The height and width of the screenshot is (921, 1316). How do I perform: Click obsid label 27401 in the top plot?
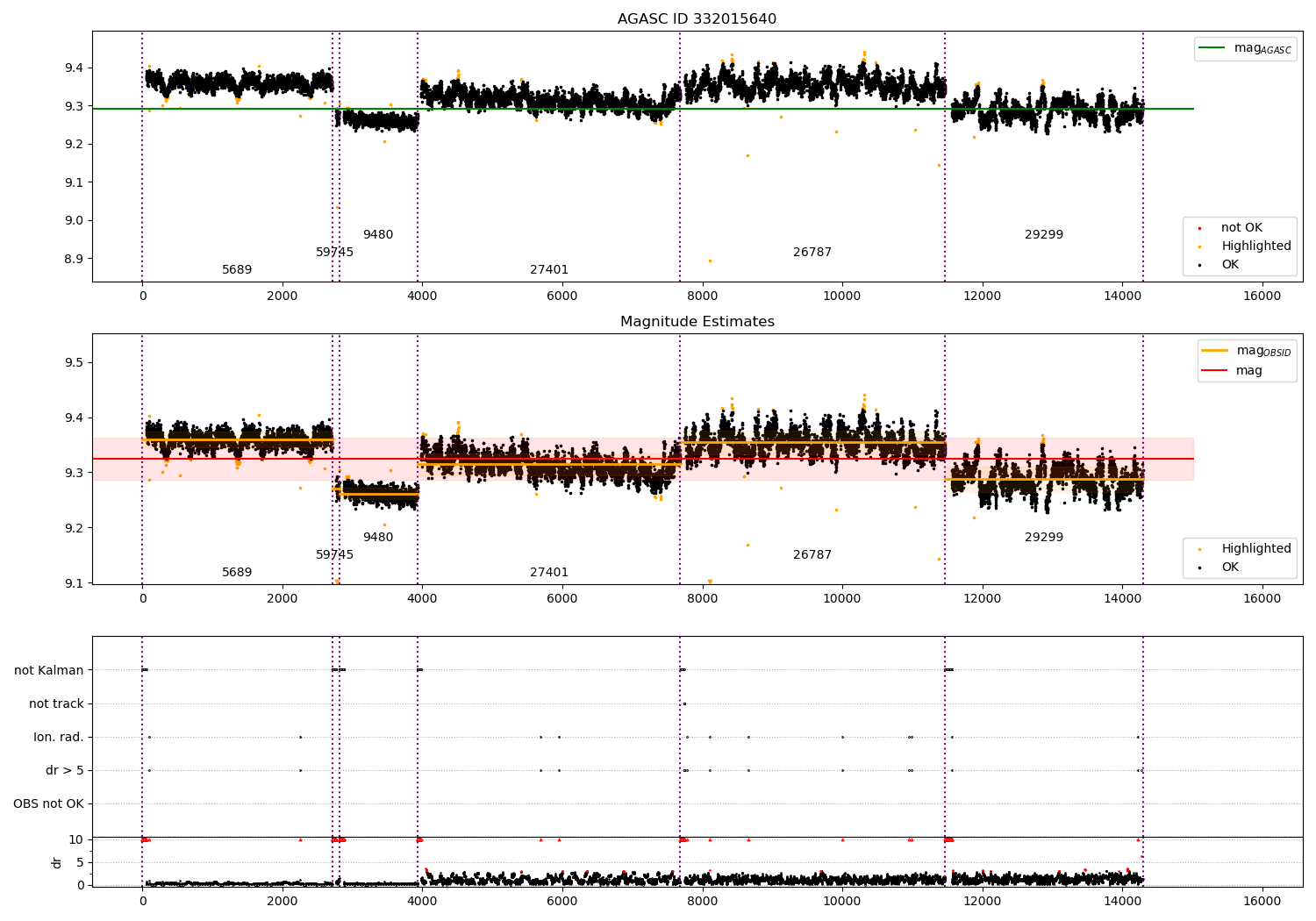click(x=549, y=270)
